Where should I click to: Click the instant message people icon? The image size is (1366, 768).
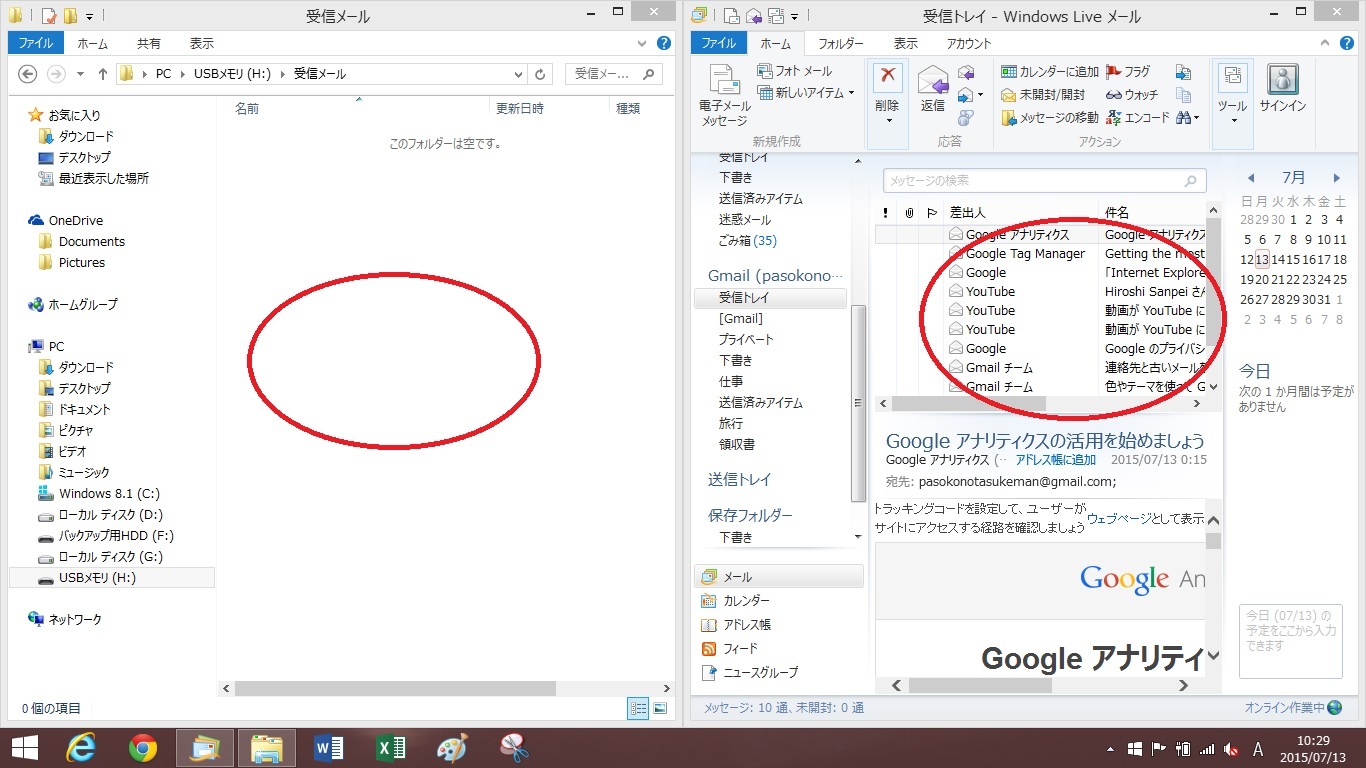click(x=966, y=117)
